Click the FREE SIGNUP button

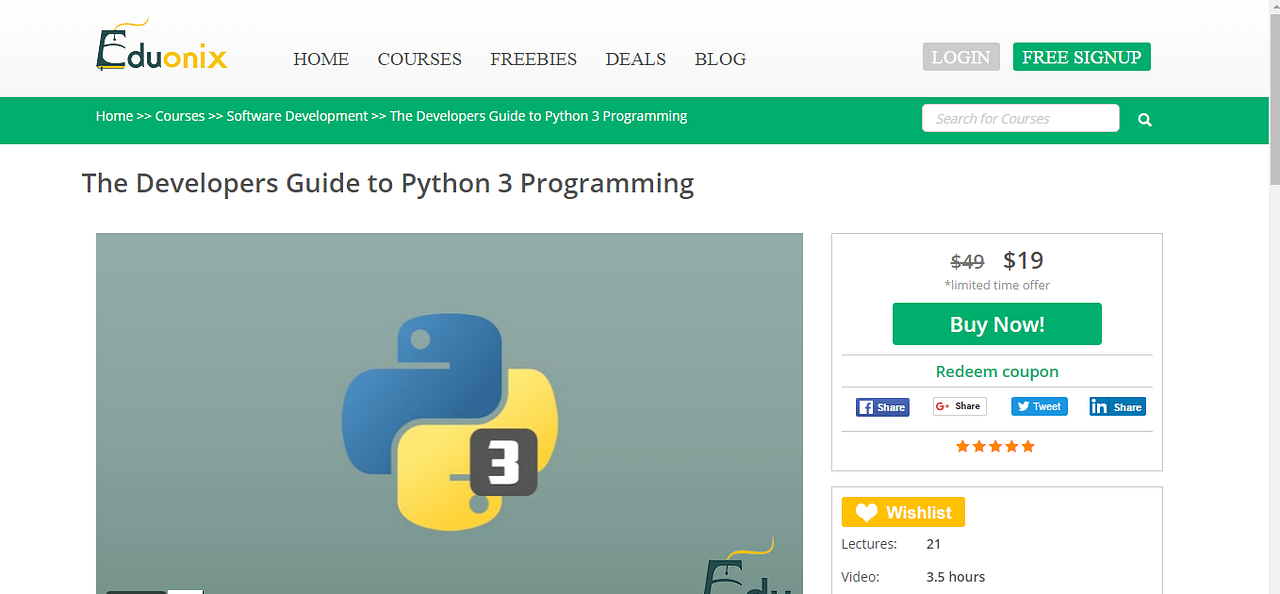pyautogui.click(x=1081, y=56)
